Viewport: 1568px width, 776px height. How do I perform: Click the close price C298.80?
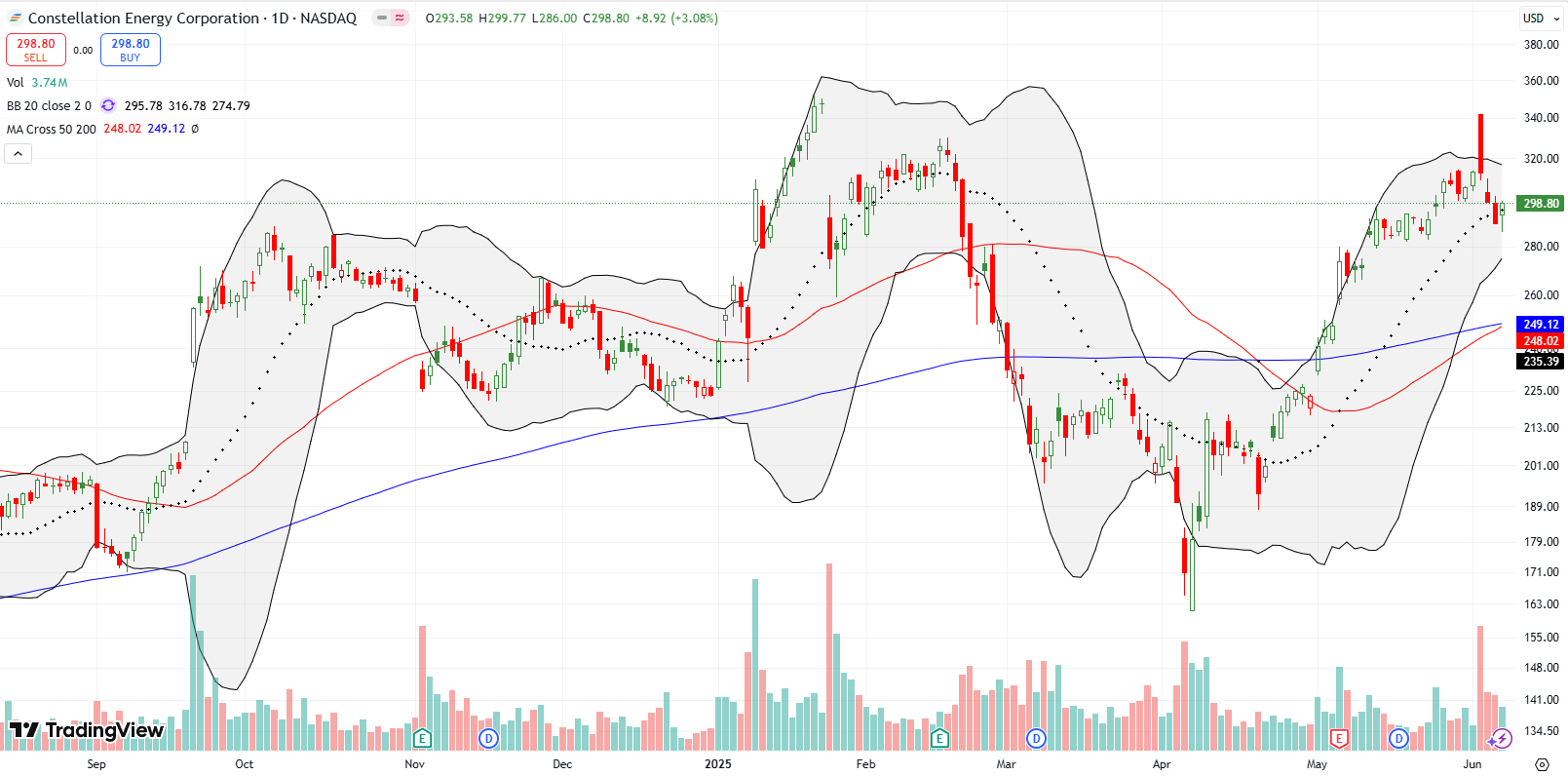pyautogui.click(x=606, y=18)
